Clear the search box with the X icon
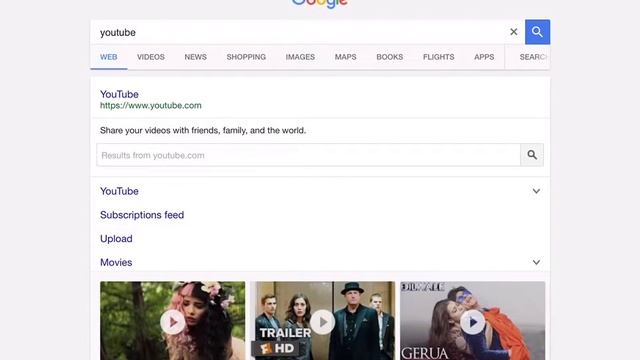The width and height of the screenshot is (640, 360). click(513, 32)
